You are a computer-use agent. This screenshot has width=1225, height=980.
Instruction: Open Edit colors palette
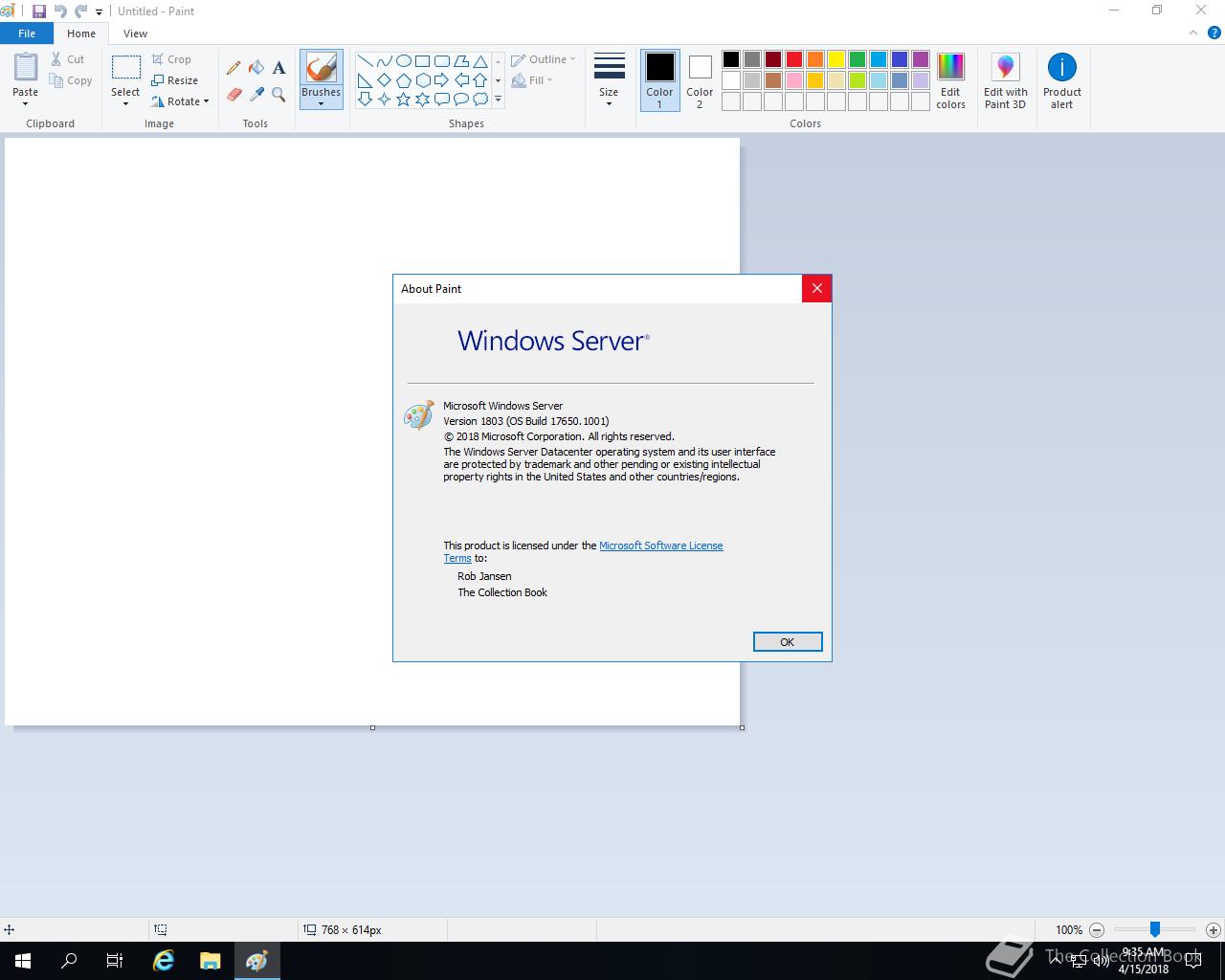pos(950,81)
